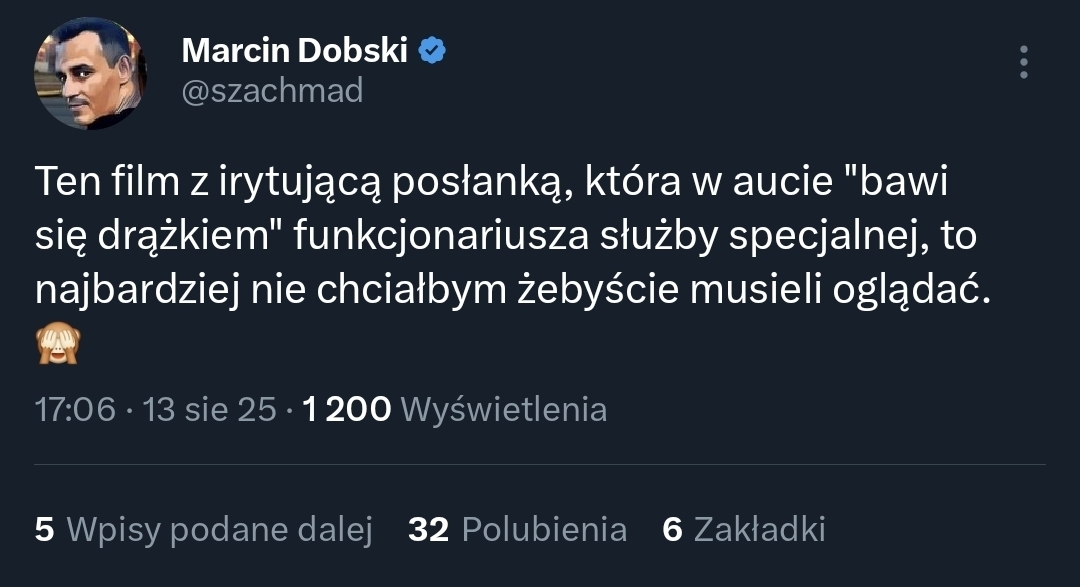Open Marcin Dobski's profile picture

point(91,73)
